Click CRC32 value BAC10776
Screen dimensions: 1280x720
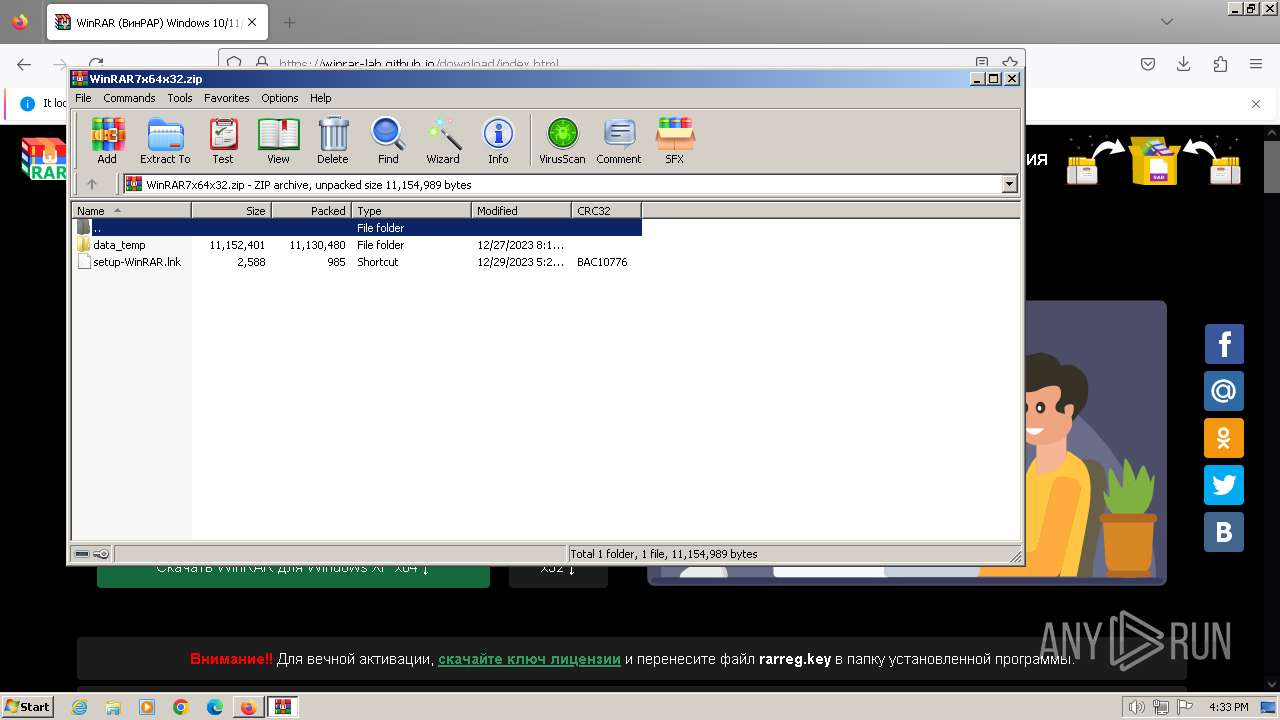[602, 262]
